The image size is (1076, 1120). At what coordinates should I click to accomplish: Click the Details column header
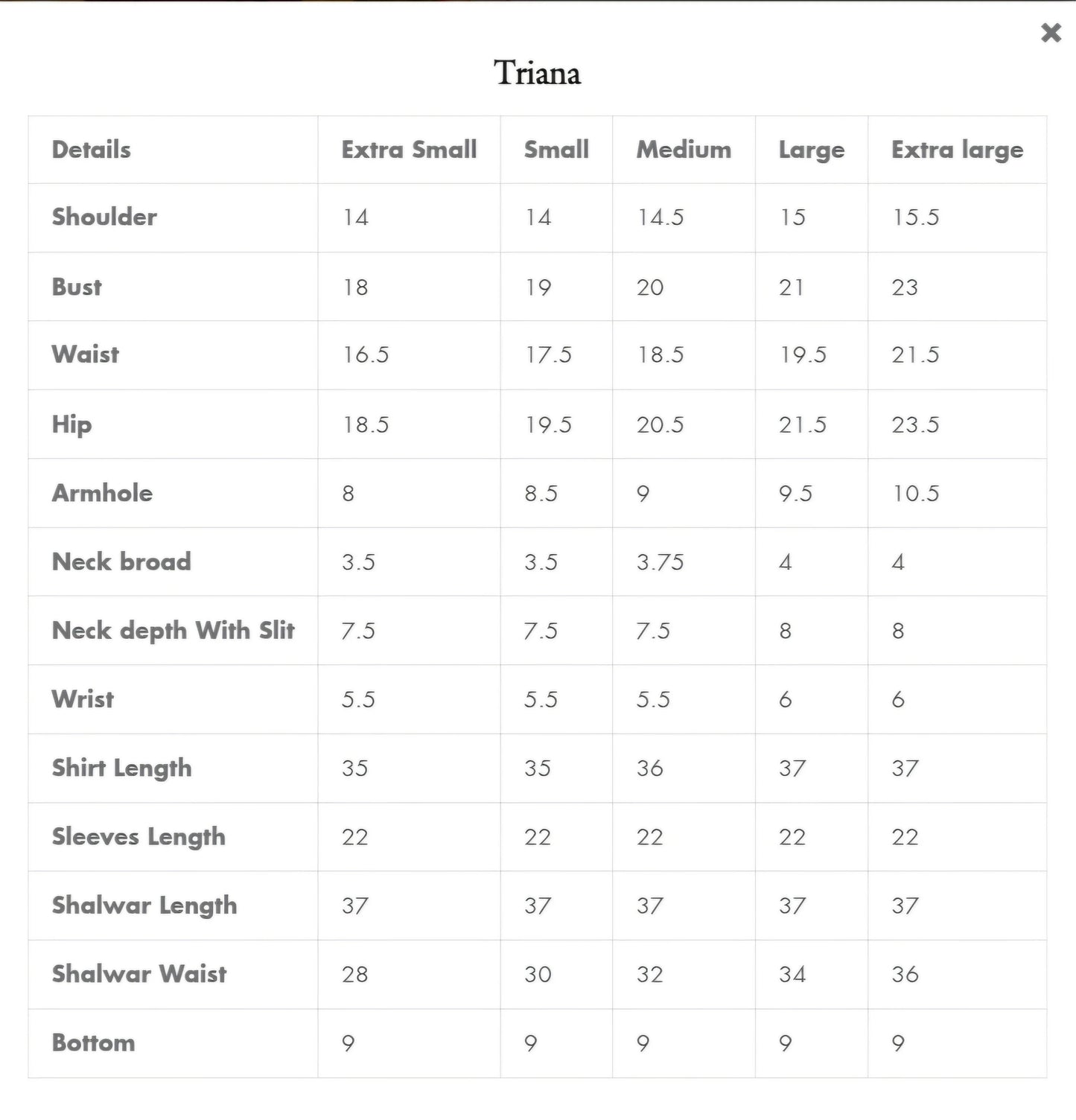point(91,150)
